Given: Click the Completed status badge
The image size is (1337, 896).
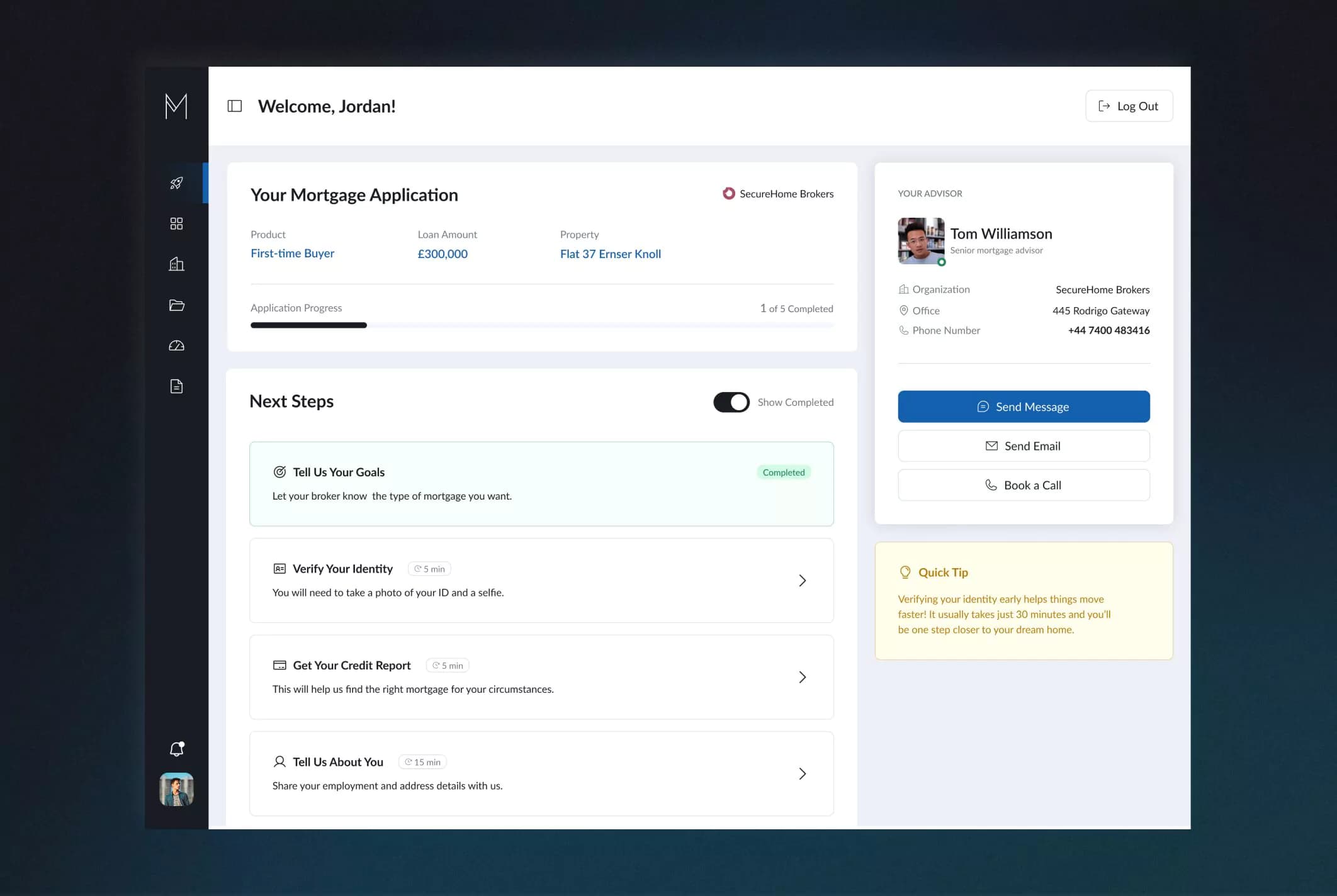Looking at the screenshot, I should click(x=784, y=473).
